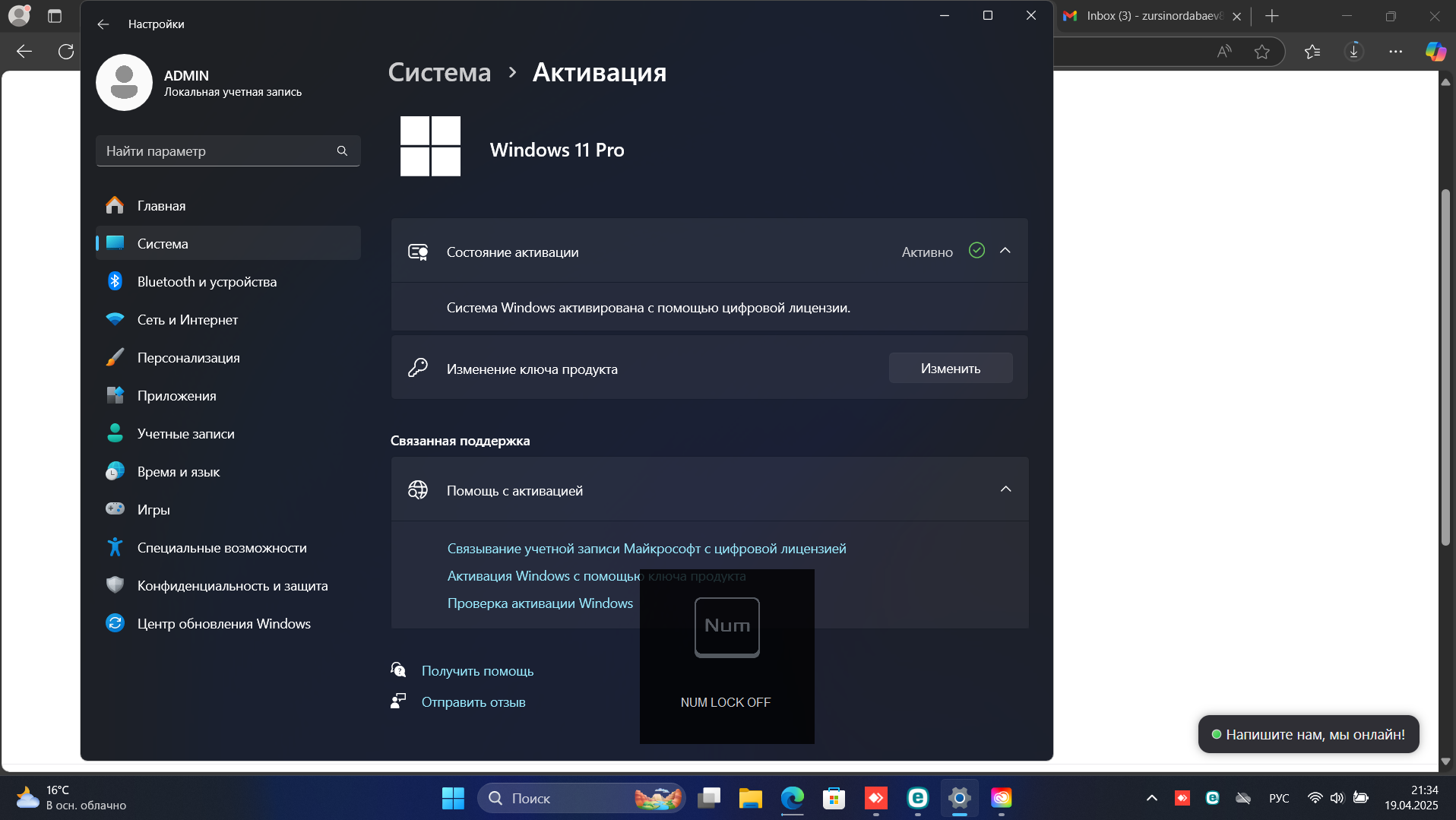Open Игры settings
The height and width of the screenshot is (820, 1456).
click(x=228, y=509)
